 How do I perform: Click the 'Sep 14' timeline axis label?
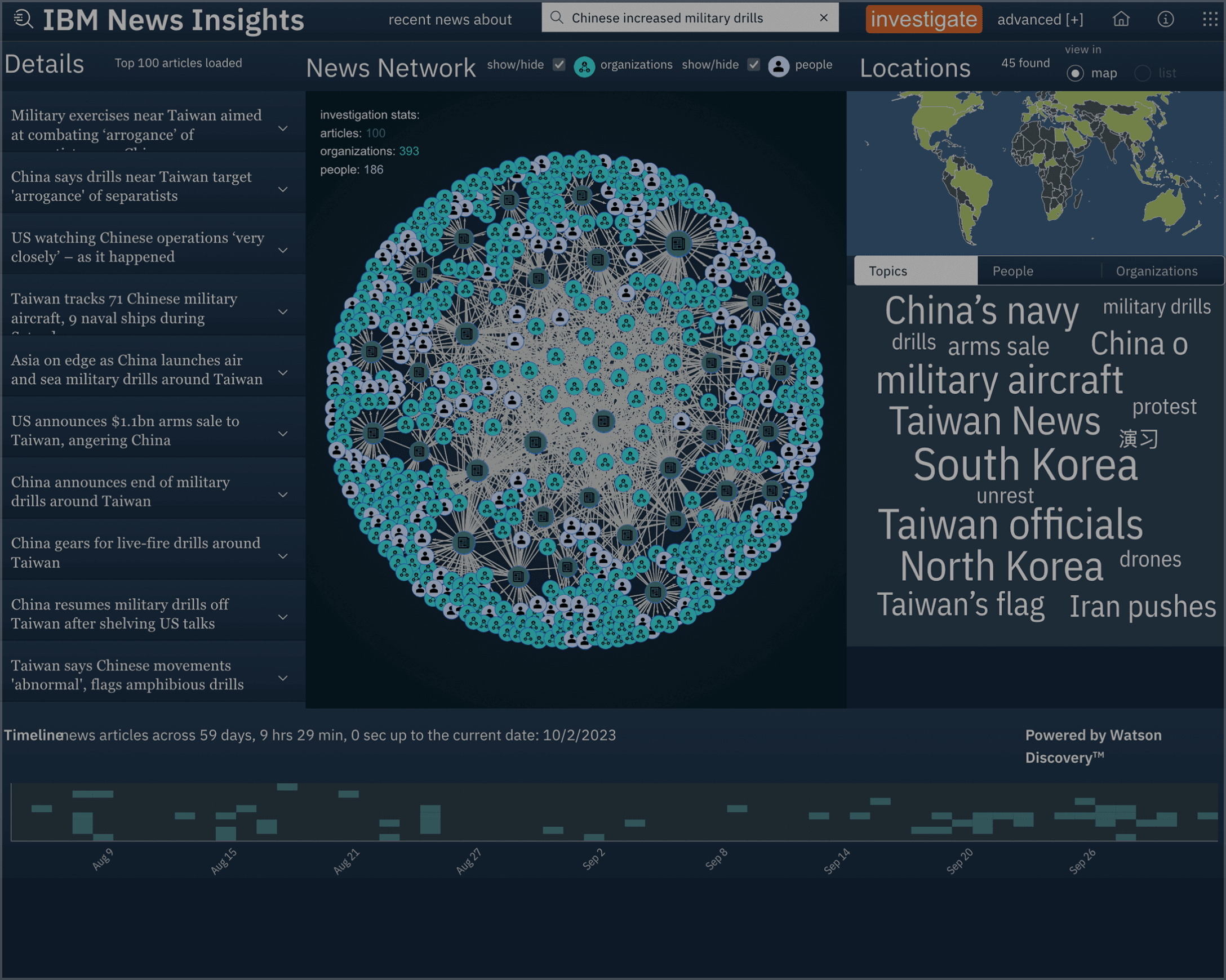(837, 861)
